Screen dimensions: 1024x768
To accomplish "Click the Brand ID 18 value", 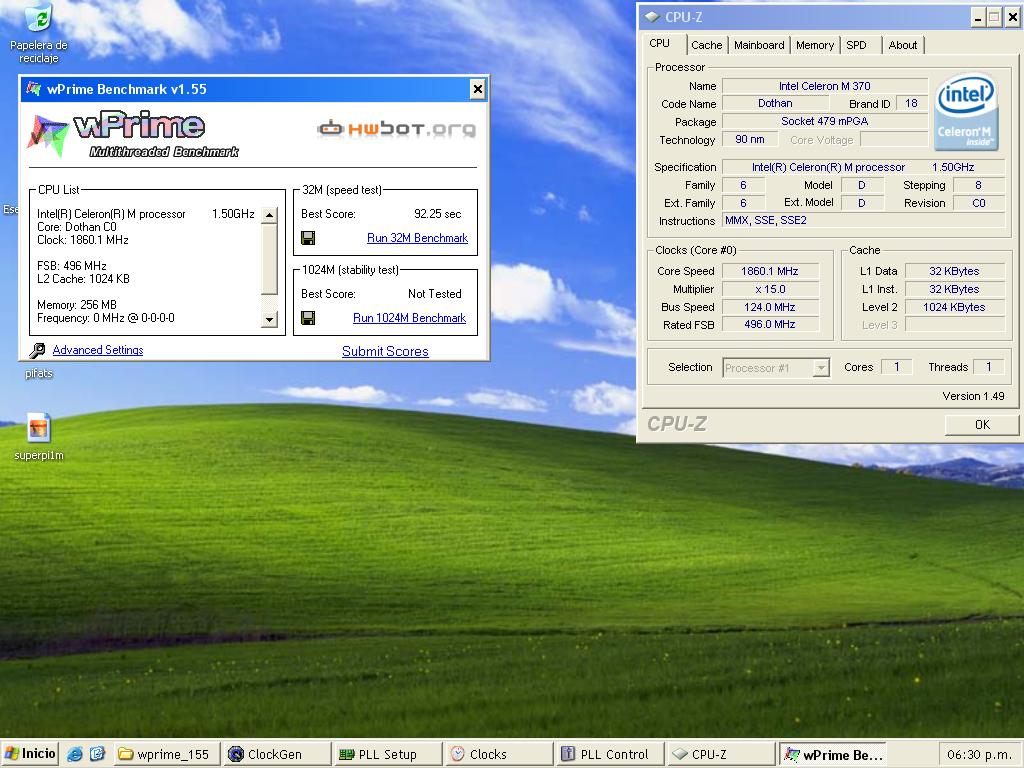I will click(x=911, y=103).
